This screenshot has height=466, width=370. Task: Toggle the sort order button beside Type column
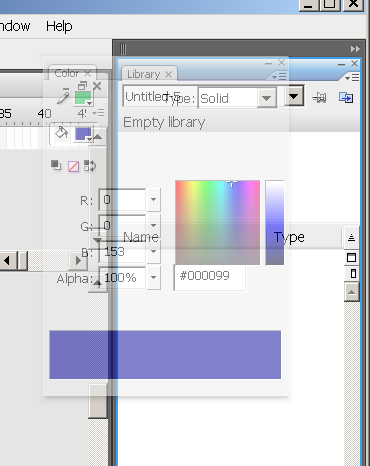(351, 237)
